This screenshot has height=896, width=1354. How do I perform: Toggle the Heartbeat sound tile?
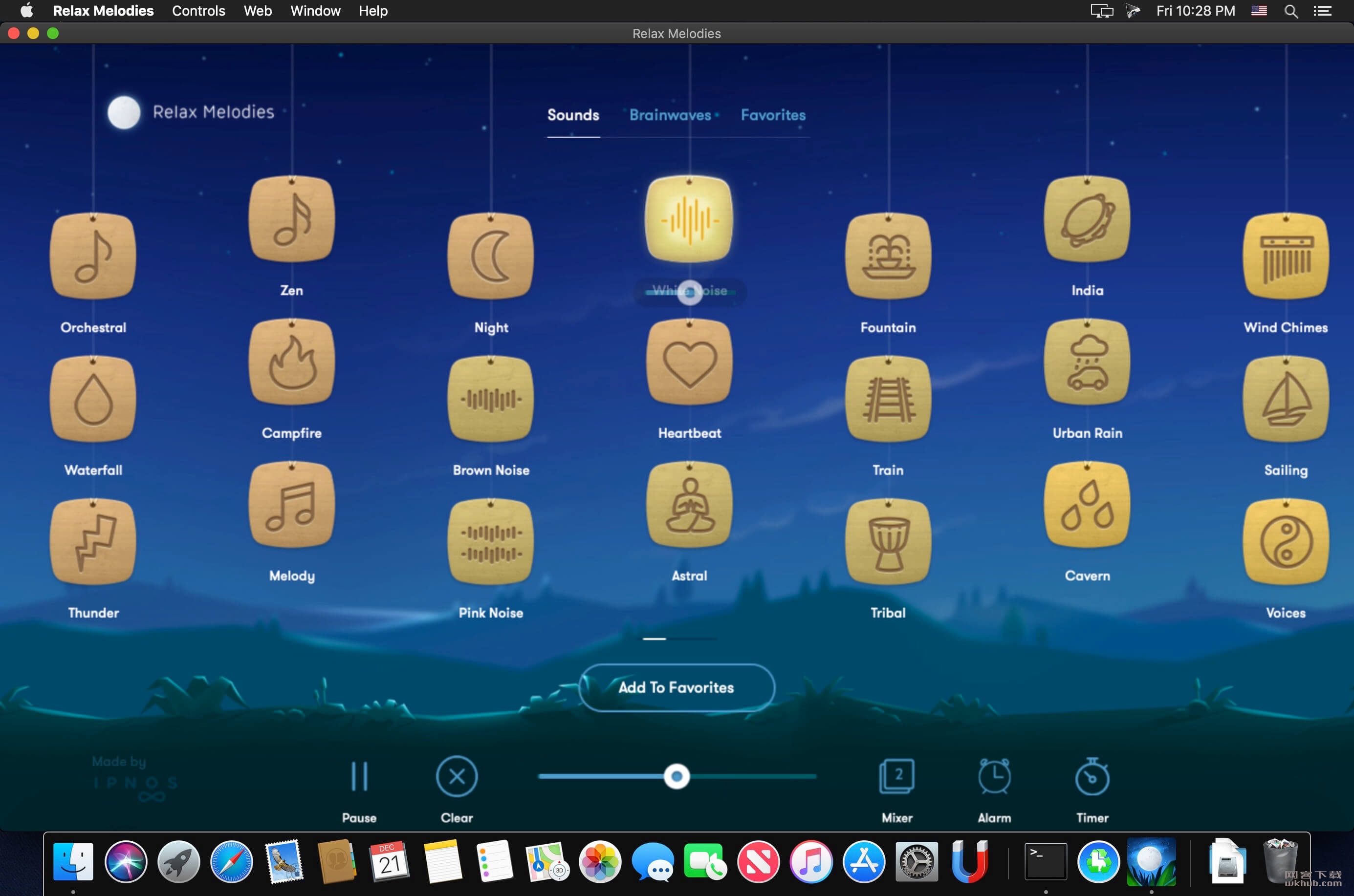click(689, 362)
